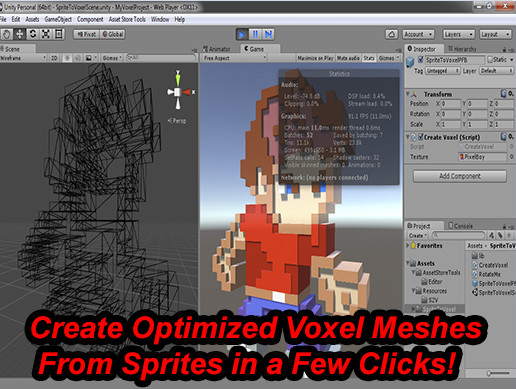Viewport: 516px width, 389px height.
Task: Click the Add Component button
Action: [x=460, y=176]
